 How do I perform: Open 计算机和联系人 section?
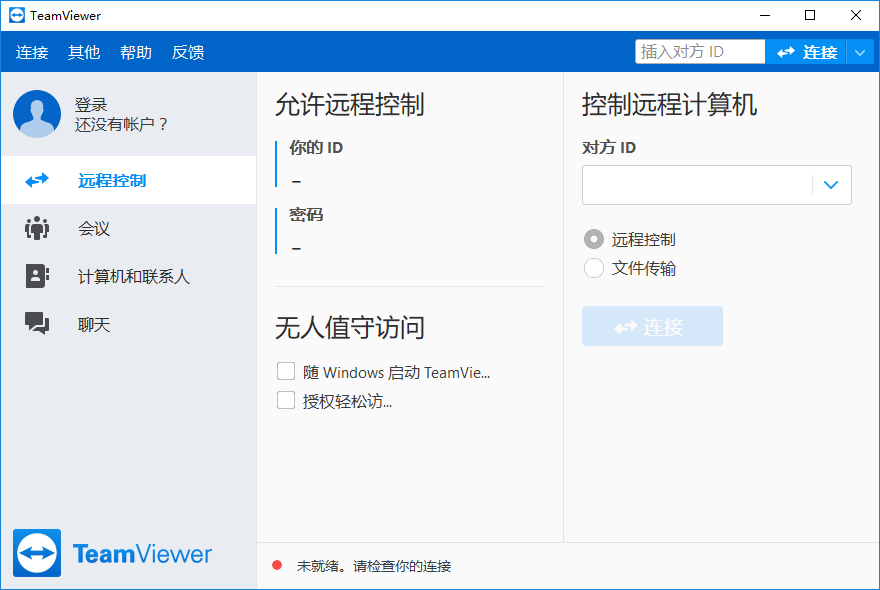click(x=129, y=276)
